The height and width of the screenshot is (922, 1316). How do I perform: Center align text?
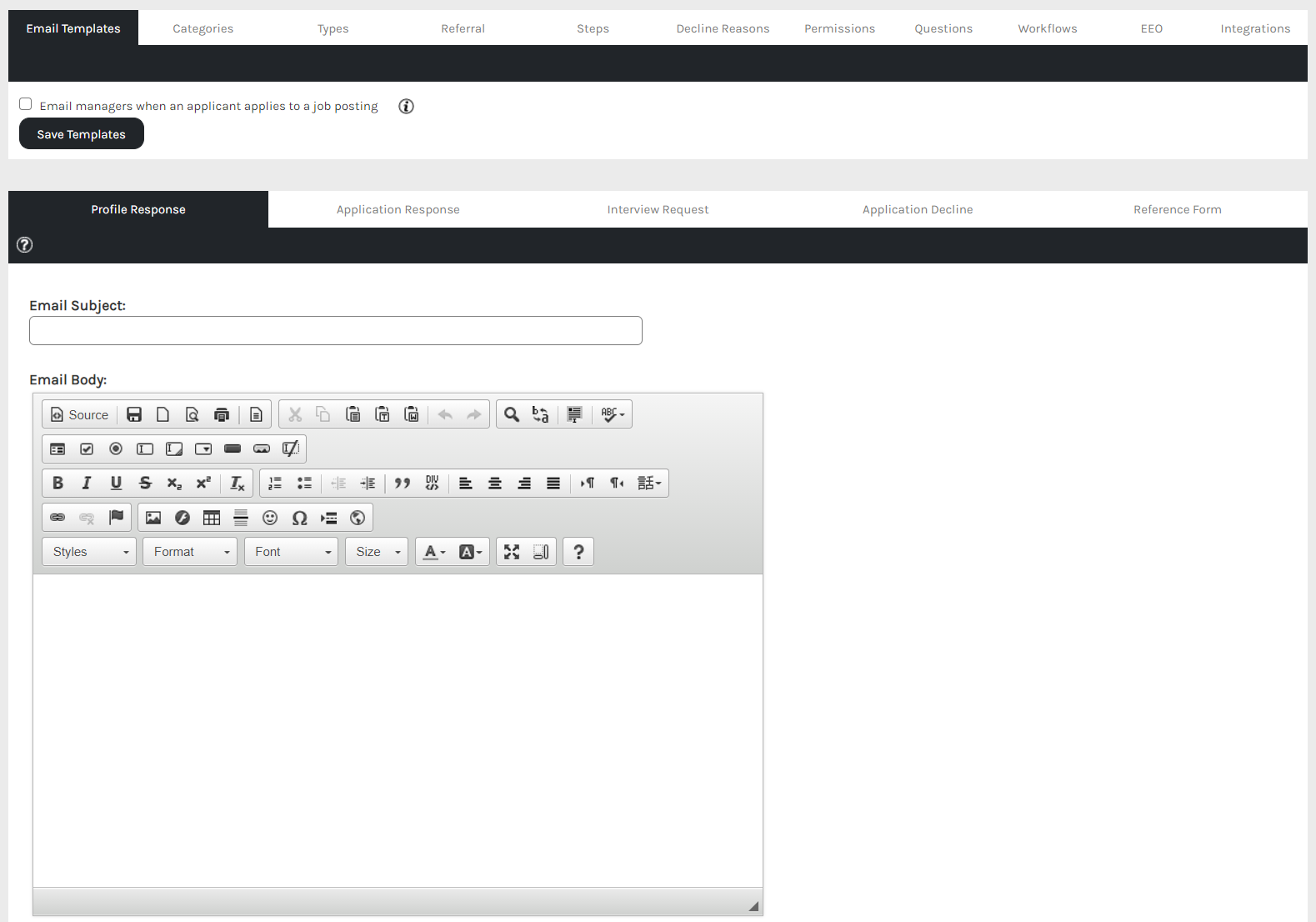[x=495, y=483]
